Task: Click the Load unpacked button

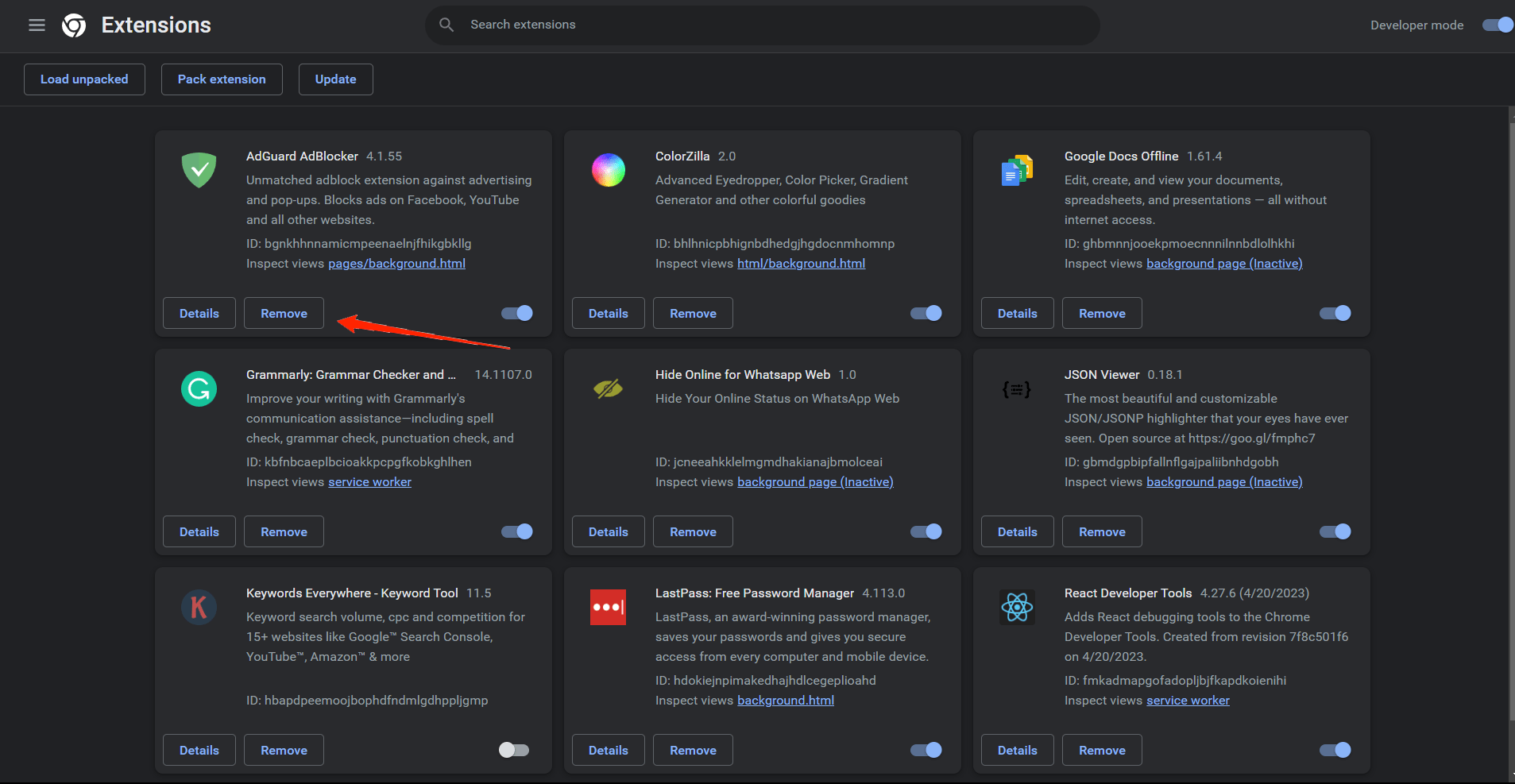Action: [84, 79]
